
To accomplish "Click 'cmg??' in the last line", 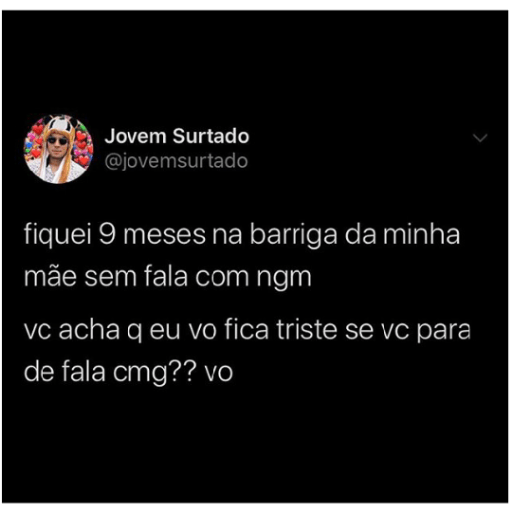I will pyautogui.click(x=153, y=374).
